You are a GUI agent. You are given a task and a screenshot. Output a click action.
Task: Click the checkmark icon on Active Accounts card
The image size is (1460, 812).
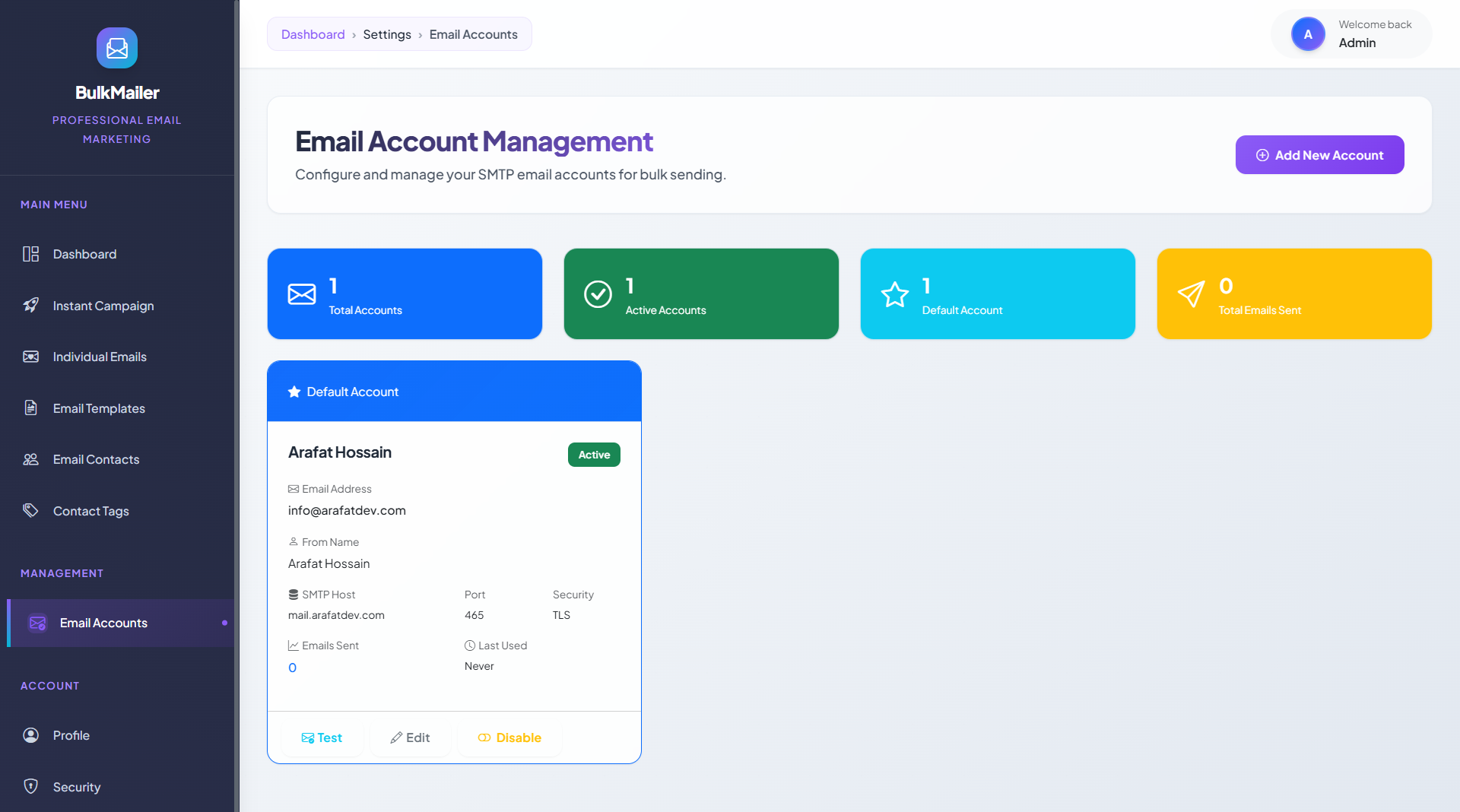(598, 294)
